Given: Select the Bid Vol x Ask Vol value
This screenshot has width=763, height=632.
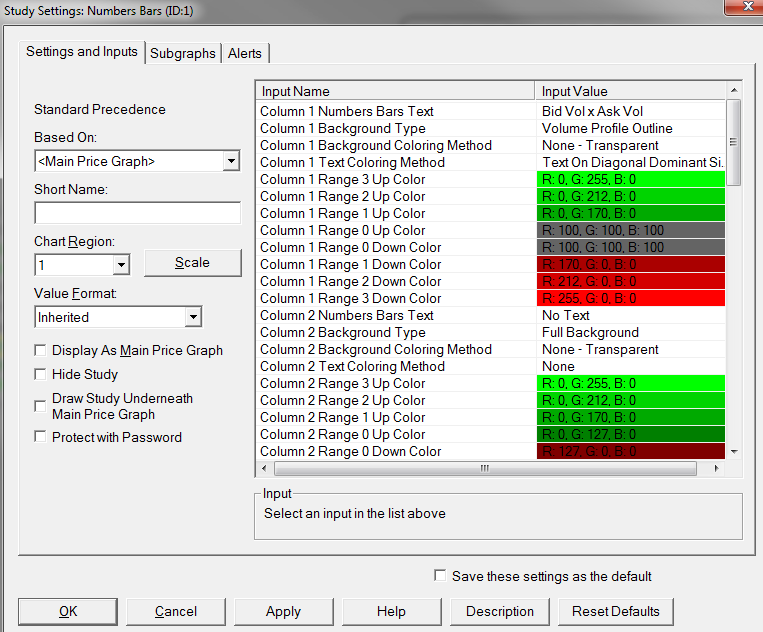Looking at the screenshot, I should [x=631, y=111].
